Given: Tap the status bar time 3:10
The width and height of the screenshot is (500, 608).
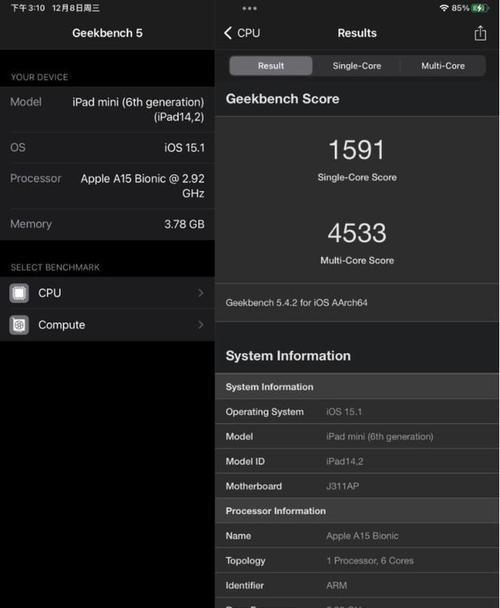Looking at the screenshot, I should (28, 8).
